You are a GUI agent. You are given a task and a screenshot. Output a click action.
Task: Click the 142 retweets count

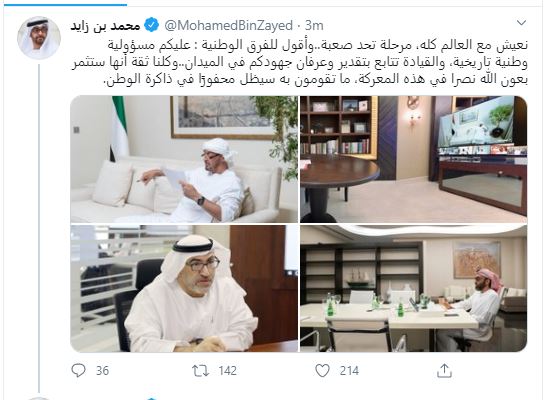point(227,371)
